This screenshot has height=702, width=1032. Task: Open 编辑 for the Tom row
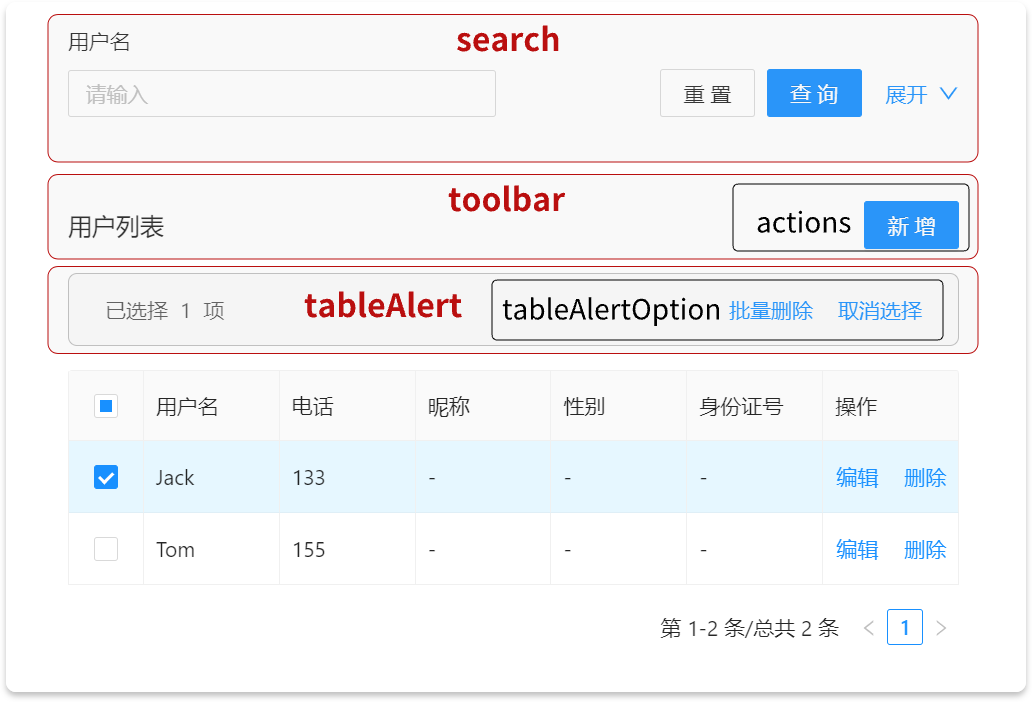point(857,549)
